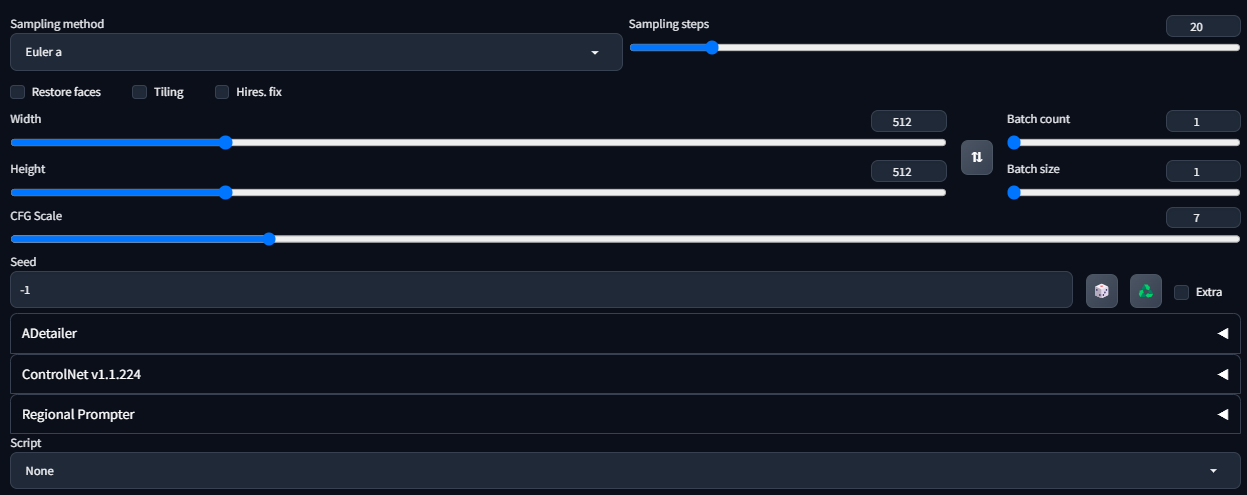Click the dice icon to randomize seed
This screenshot has height=495, width=1247.
click(1102, 291)
